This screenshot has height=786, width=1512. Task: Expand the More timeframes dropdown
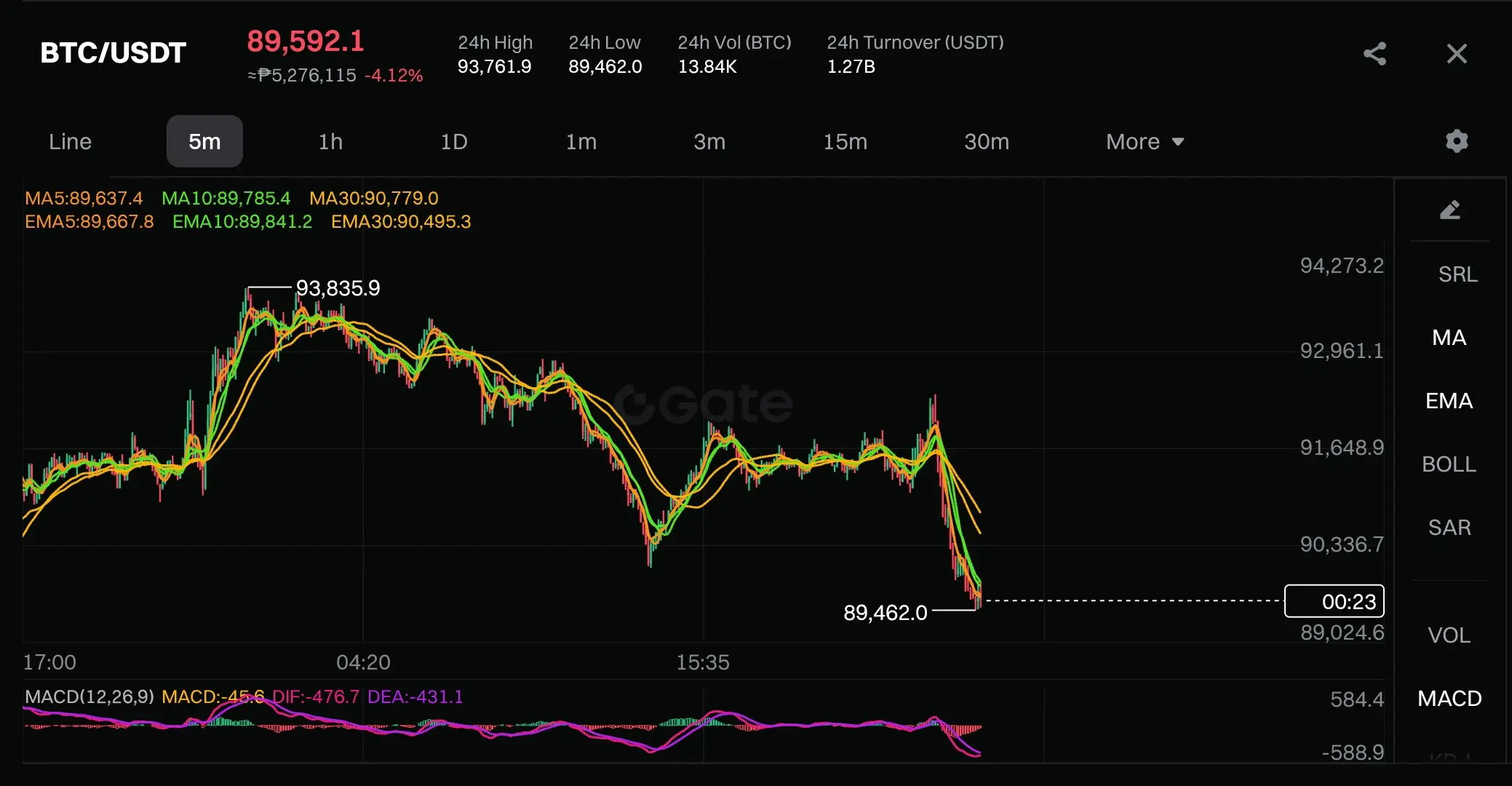click(1145, 142)
